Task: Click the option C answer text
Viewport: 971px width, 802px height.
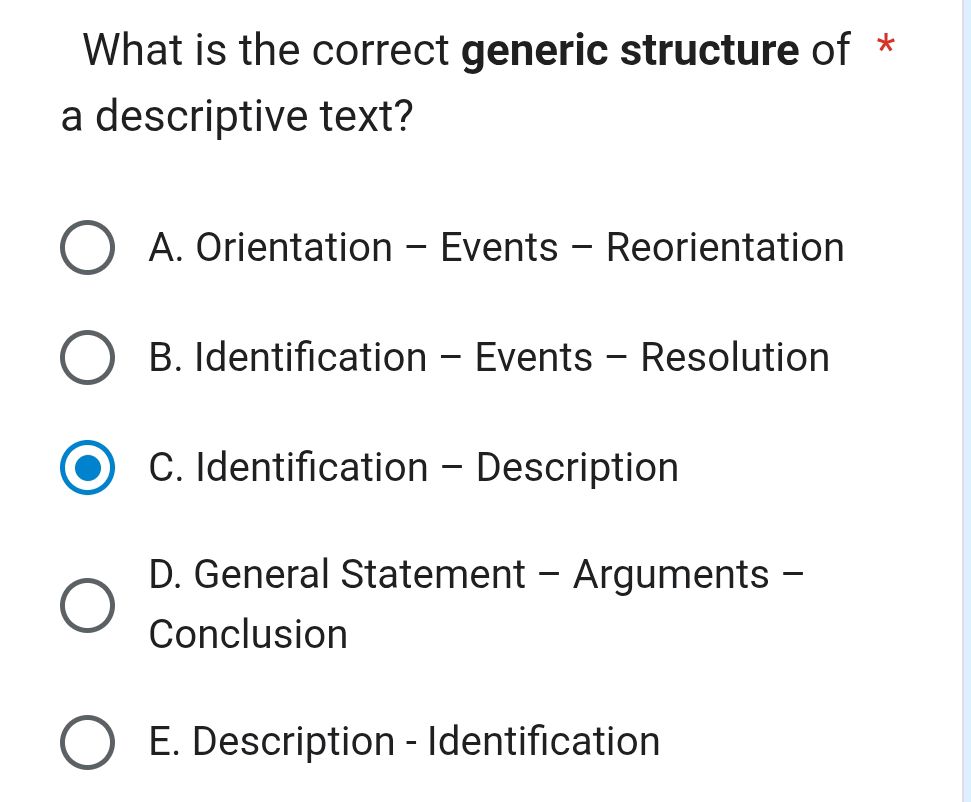Action: pos(414,468)
